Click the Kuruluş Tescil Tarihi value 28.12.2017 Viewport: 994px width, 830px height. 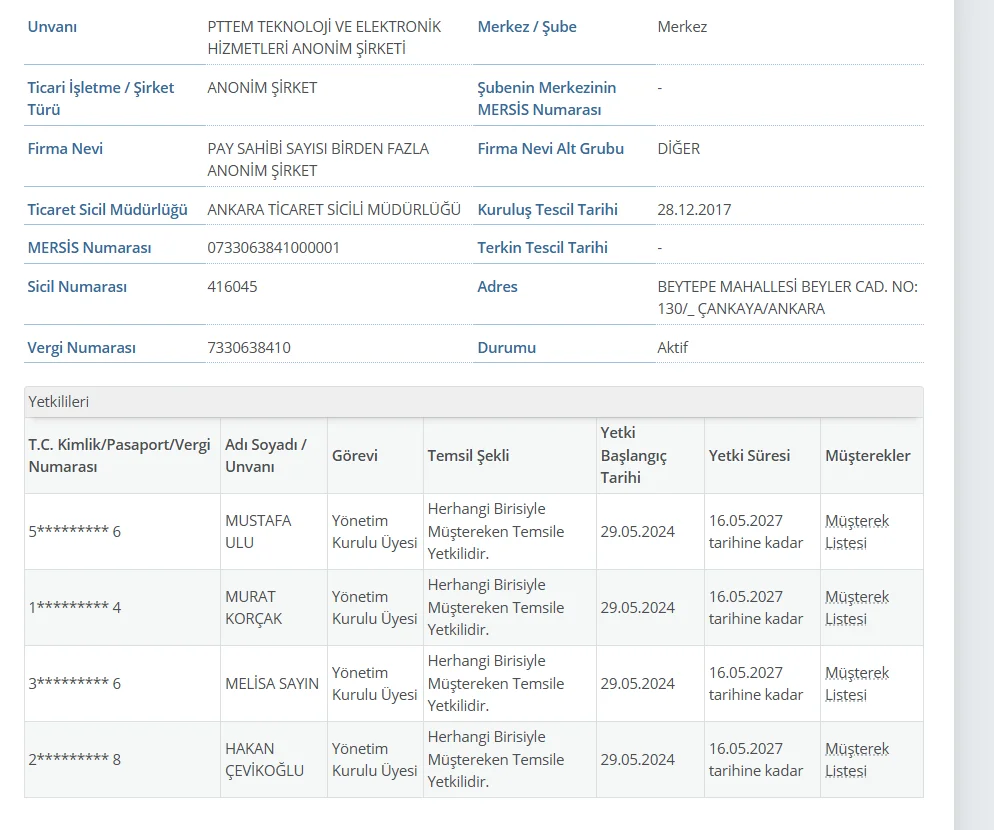694,209
